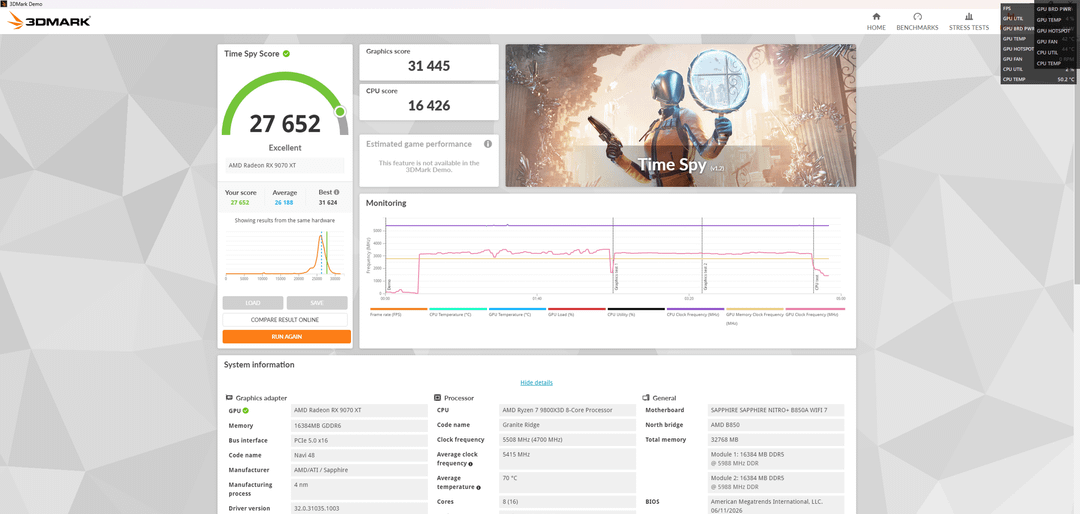Toggle GPU Temperature chart series
This screenshot has height=514, width=1080.
[x=517, y=313]
